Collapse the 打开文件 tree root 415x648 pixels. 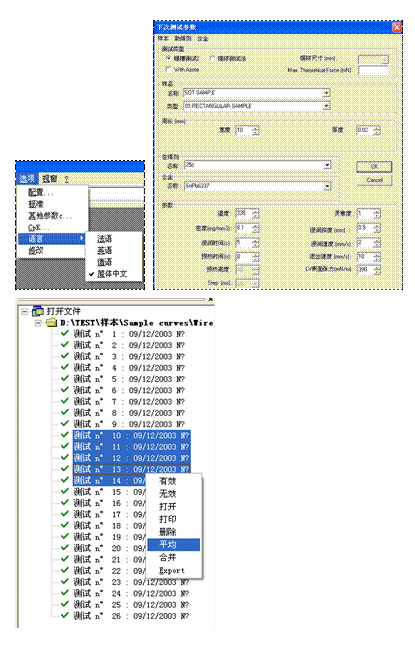25,311
